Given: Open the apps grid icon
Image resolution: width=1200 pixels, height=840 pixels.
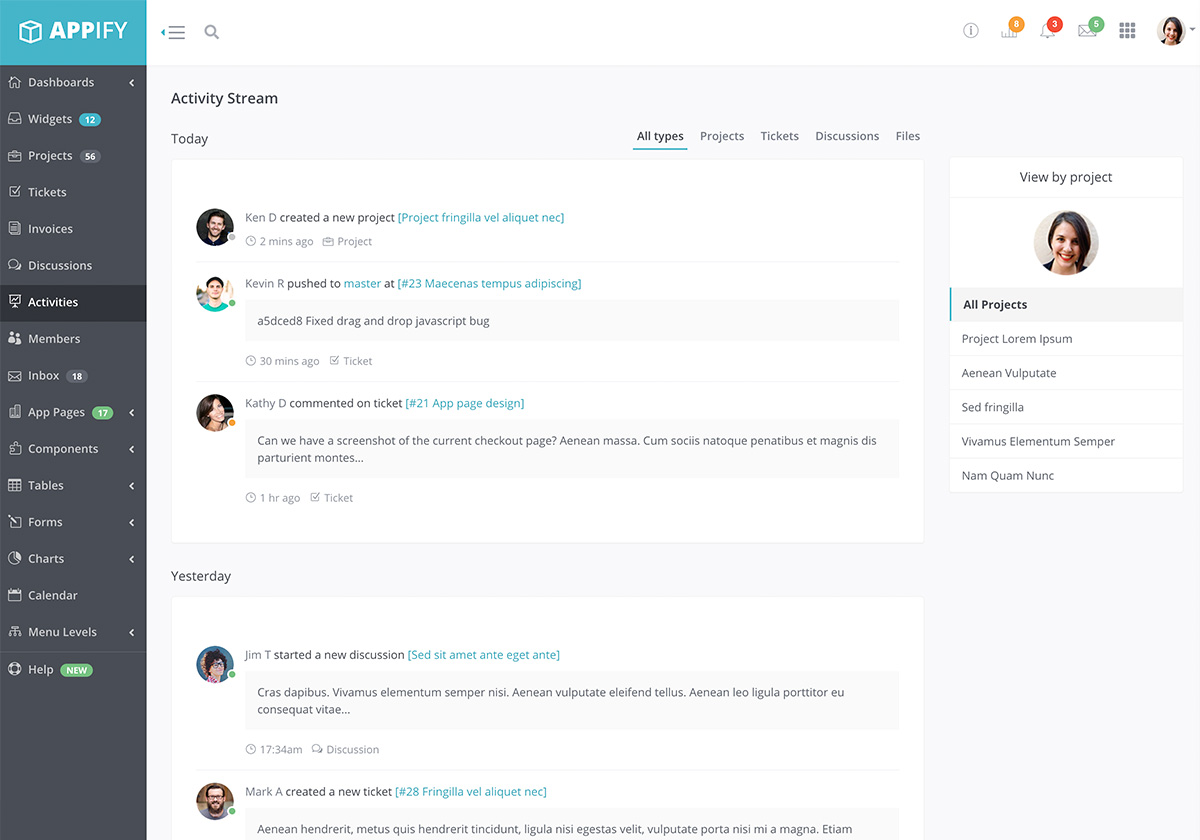Looking at the screenshot, I should point(1127,31).
